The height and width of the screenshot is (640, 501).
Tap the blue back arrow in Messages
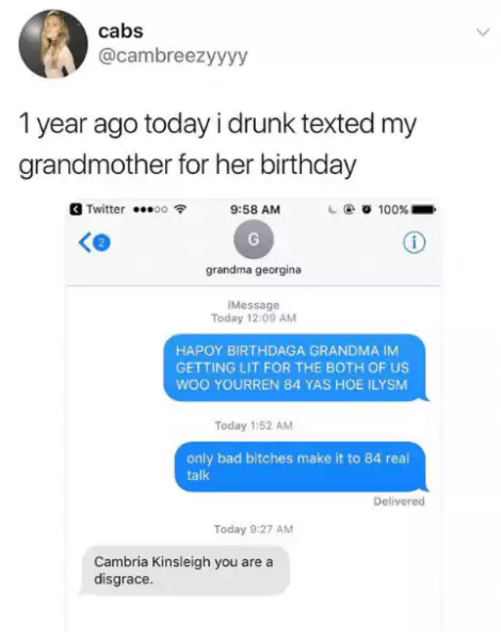83,243
